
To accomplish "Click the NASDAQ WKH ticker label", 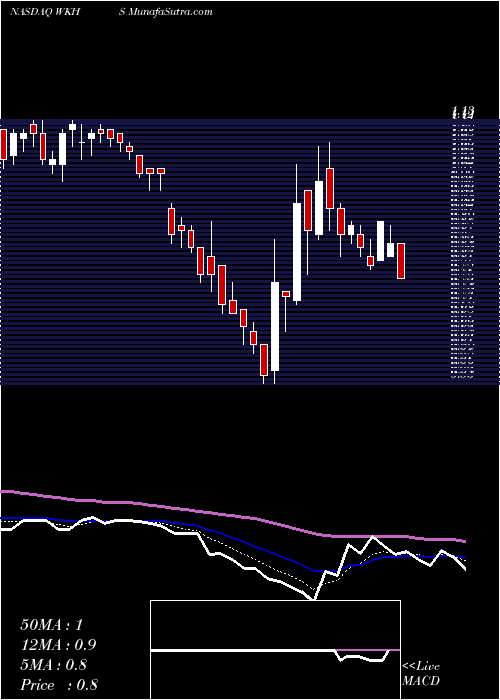I will [x=45, y=12].
